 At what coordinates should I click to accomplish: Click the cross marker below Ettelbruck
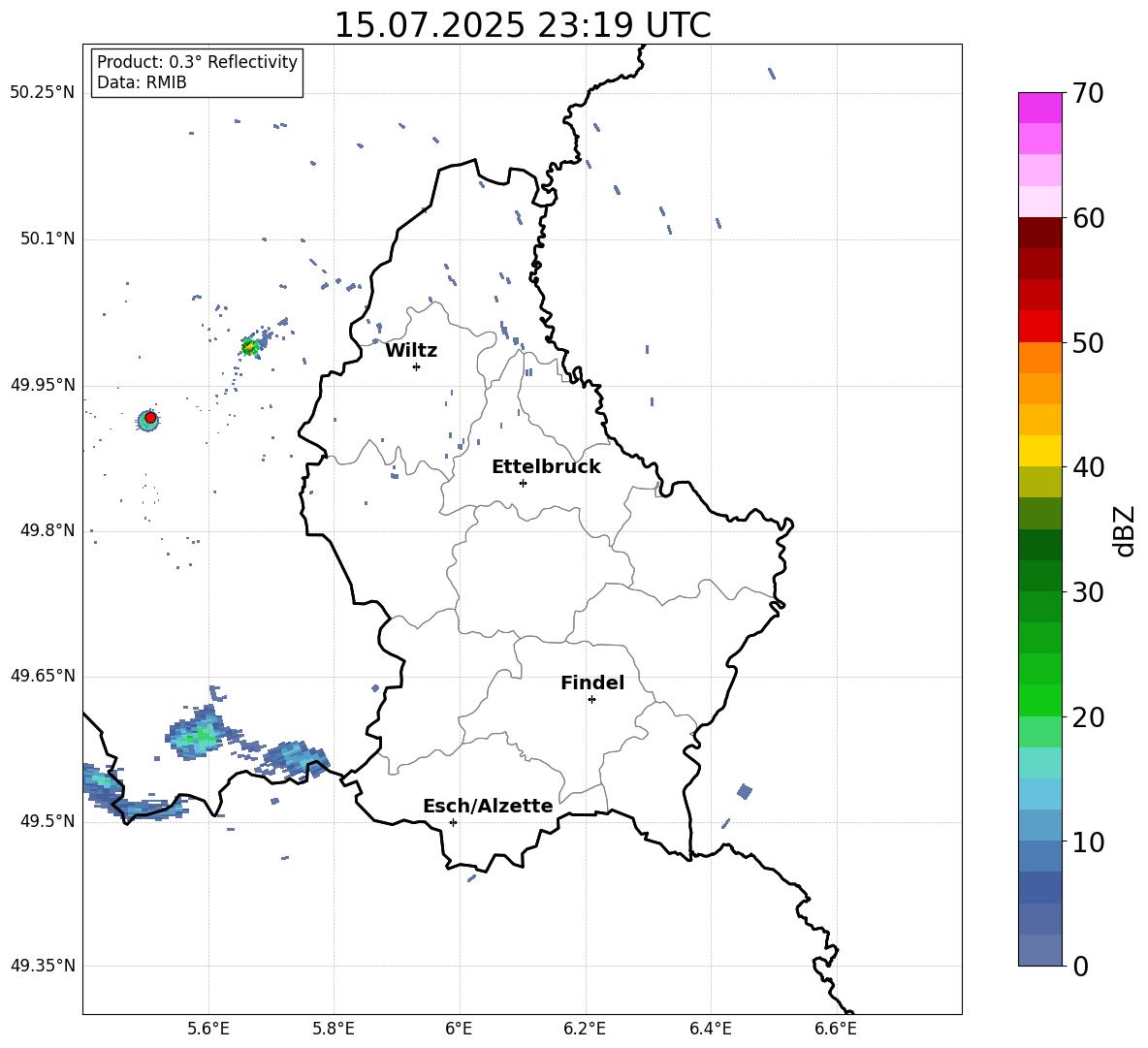point(523,483)
